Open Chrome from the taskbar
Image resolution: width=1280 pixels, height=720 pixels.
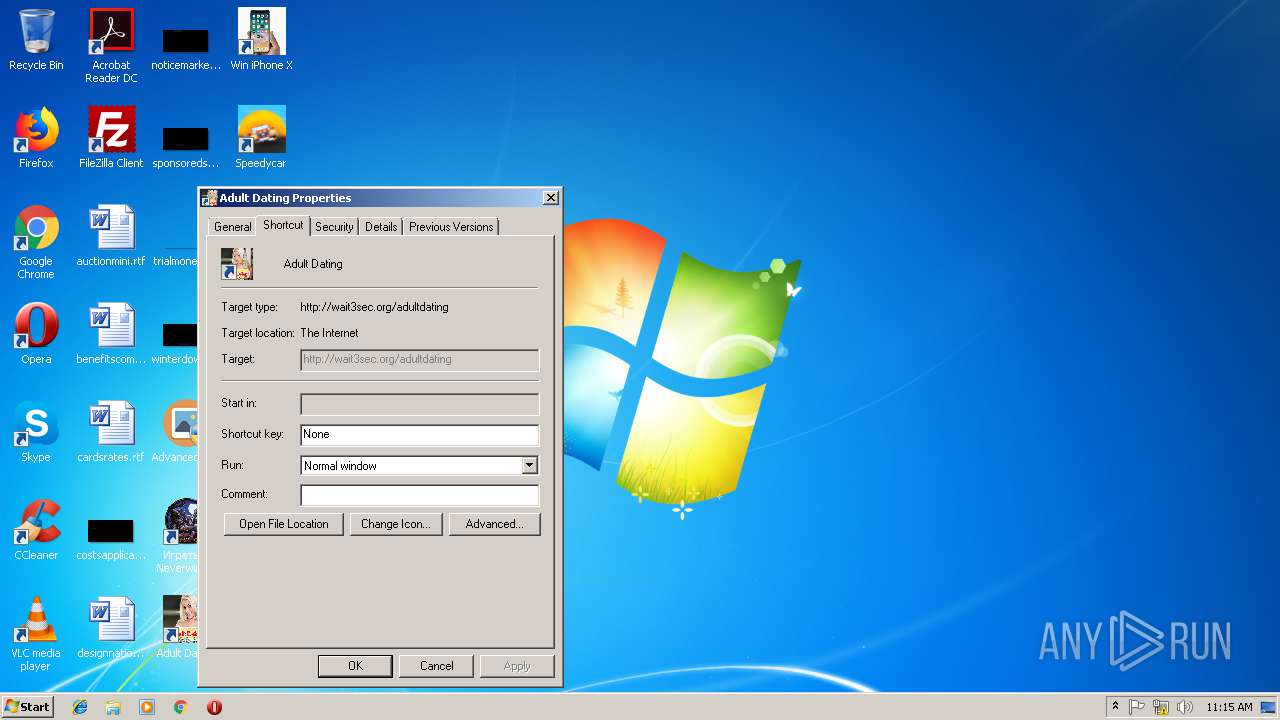(x=181, y=707)
